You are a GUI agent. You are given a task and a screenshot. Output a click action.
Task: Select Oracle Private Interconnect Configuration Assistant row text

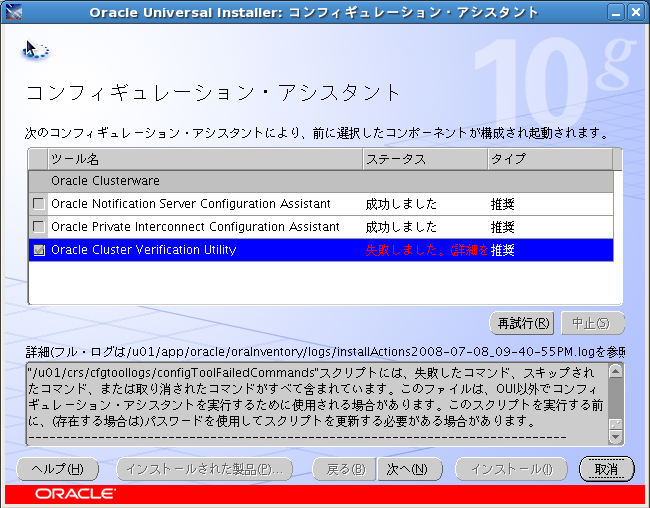pos(195,227)
